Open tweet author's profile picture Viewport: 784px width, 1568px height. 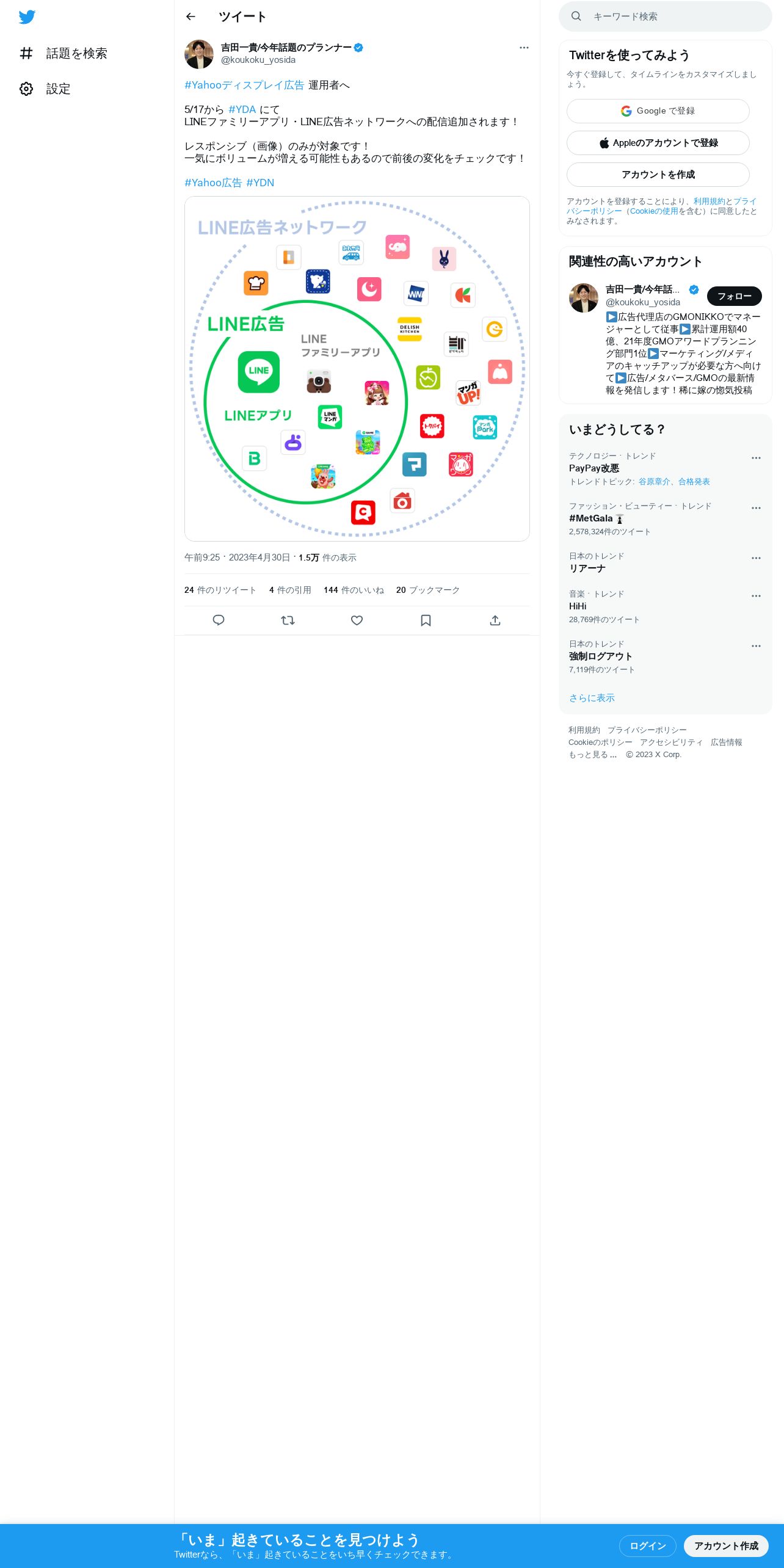199,54
